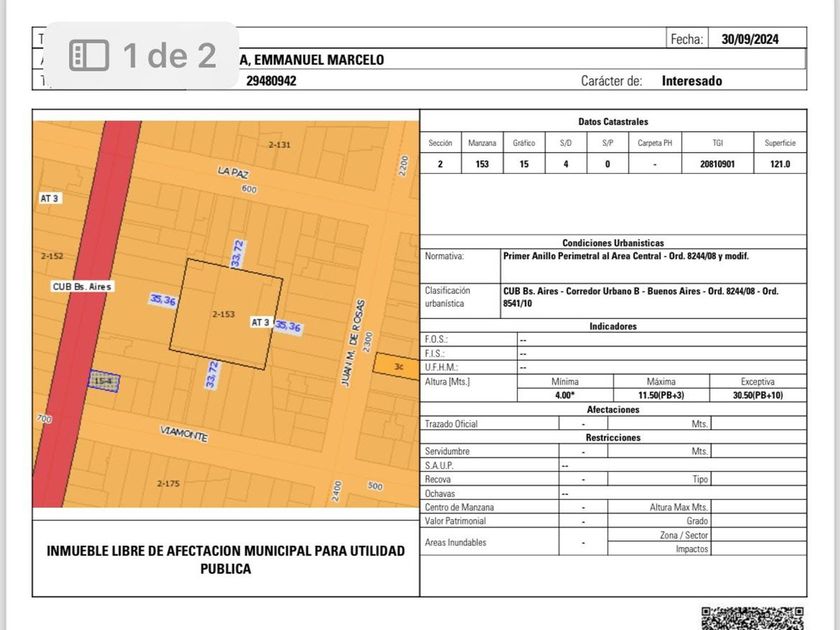The width and height of the screenshot is (840, 630).
Task: Select the date value 30/09/2024
Action: point(749,39)
